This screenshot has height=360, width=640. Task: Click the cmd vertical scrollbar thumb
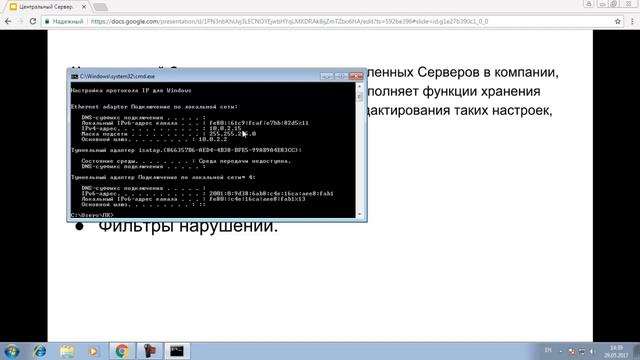click(x=360, y=97)
